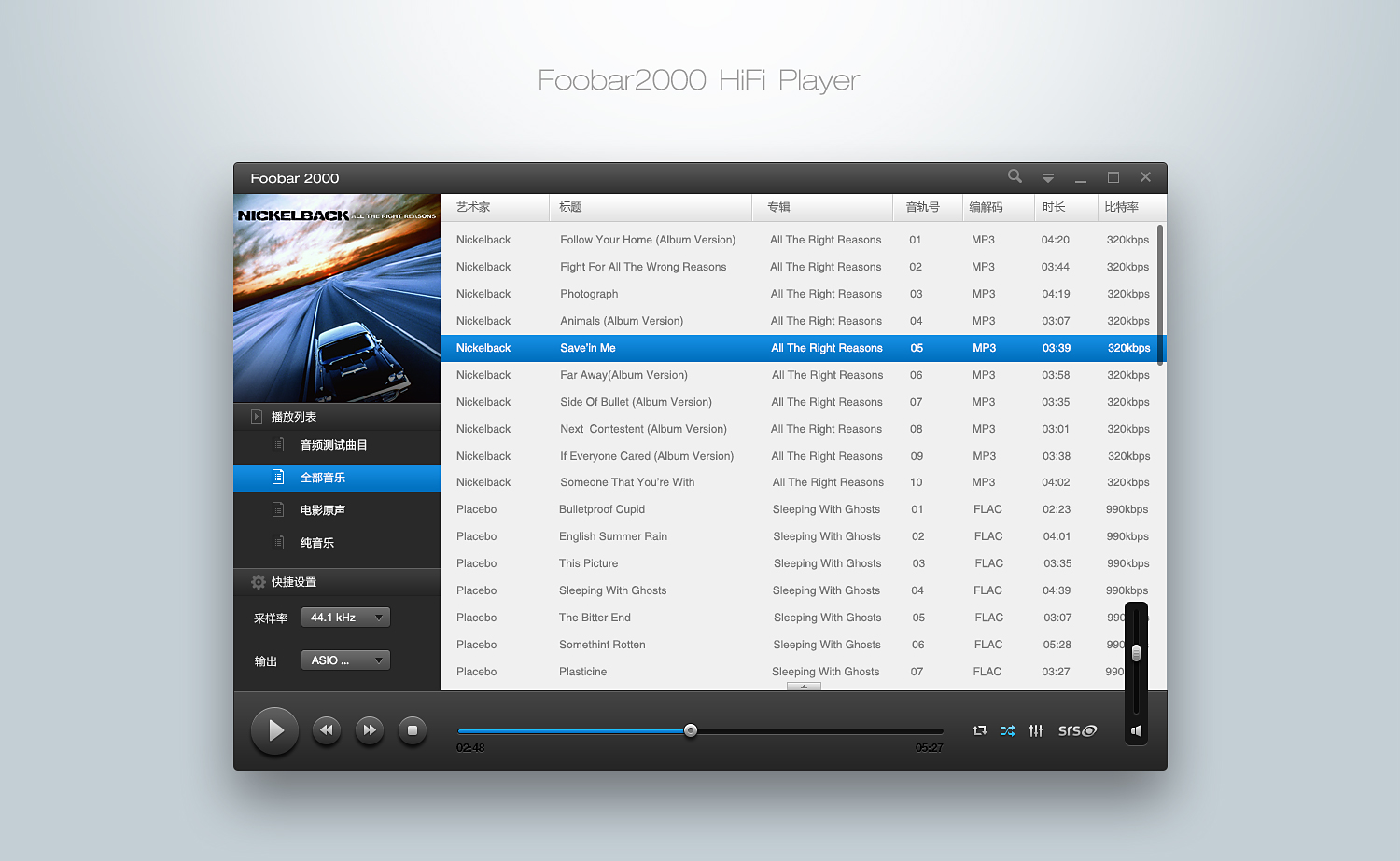Maximize the Foobar 2000 window

[1113, 177]
